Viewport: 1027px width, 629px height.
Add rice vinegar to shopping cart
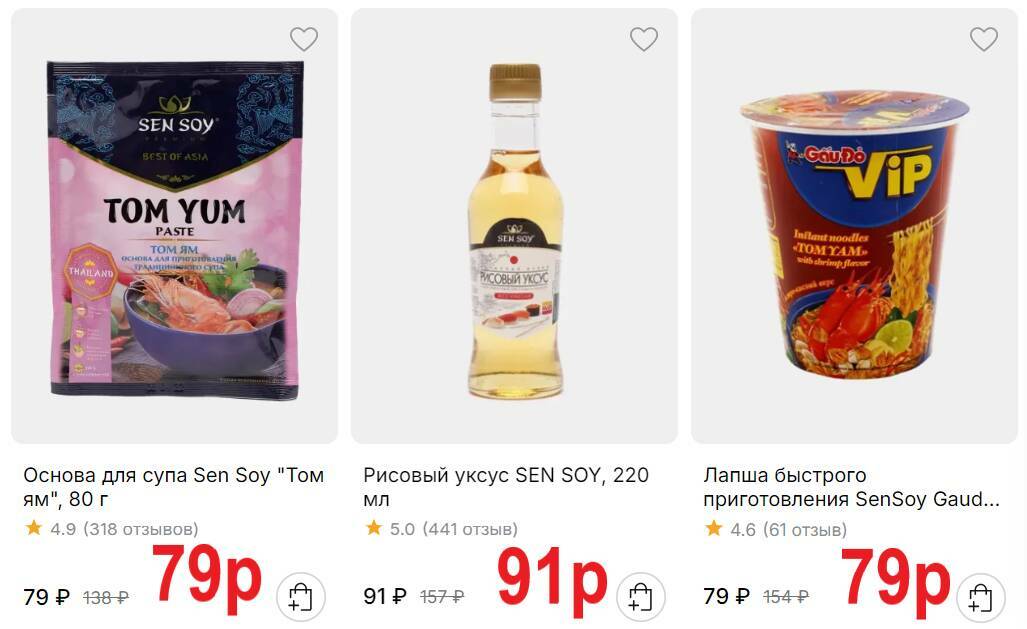pos(641,597)
